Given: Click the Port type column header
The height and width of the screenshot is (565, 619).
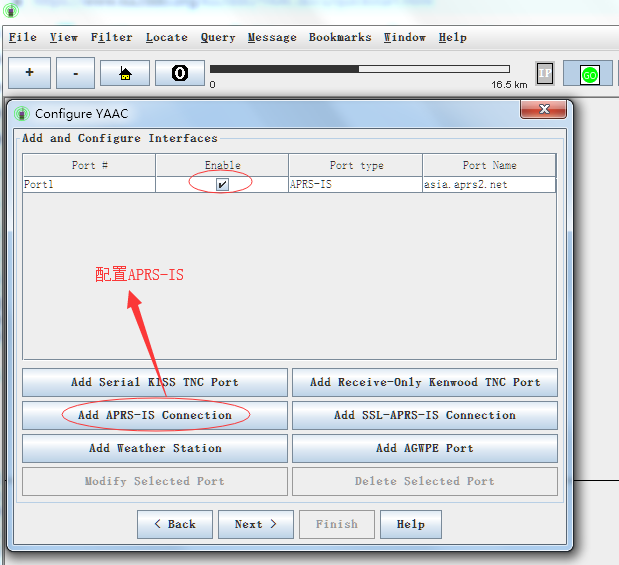Looking at the screenshot, I should (355, 165).
